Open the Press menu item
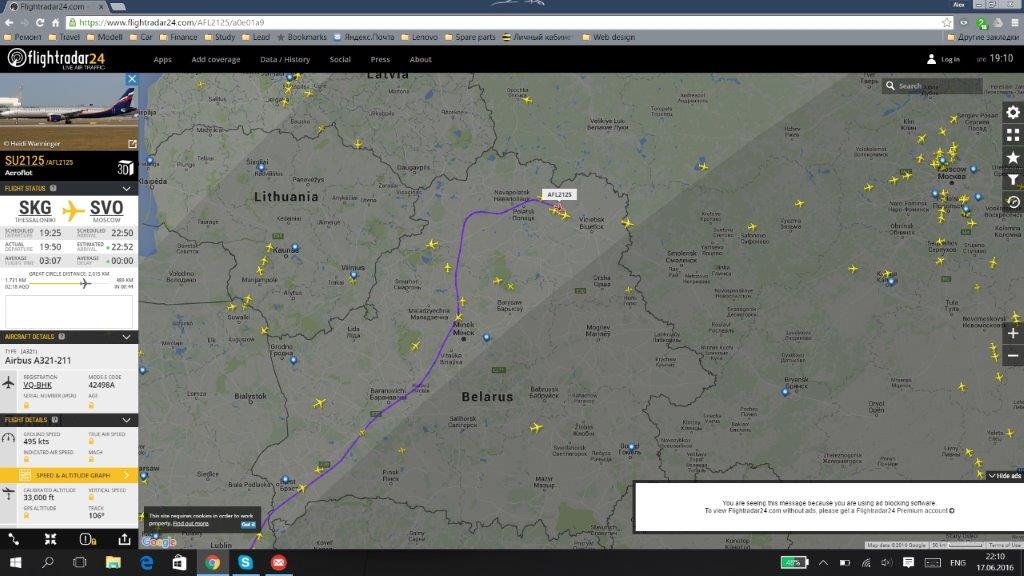Screen dimensions: 1024x576 pyautogui.click(x=380, y=59)
